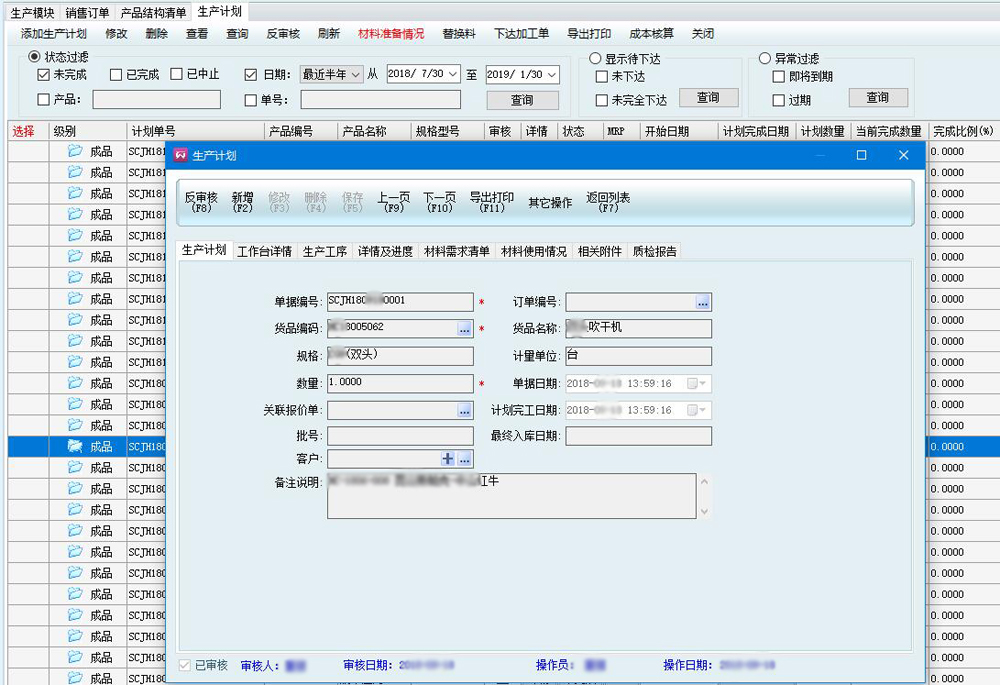Enable the 已完成 checkbox filter
Viewport: 1000px width, 685px height.
116,74
